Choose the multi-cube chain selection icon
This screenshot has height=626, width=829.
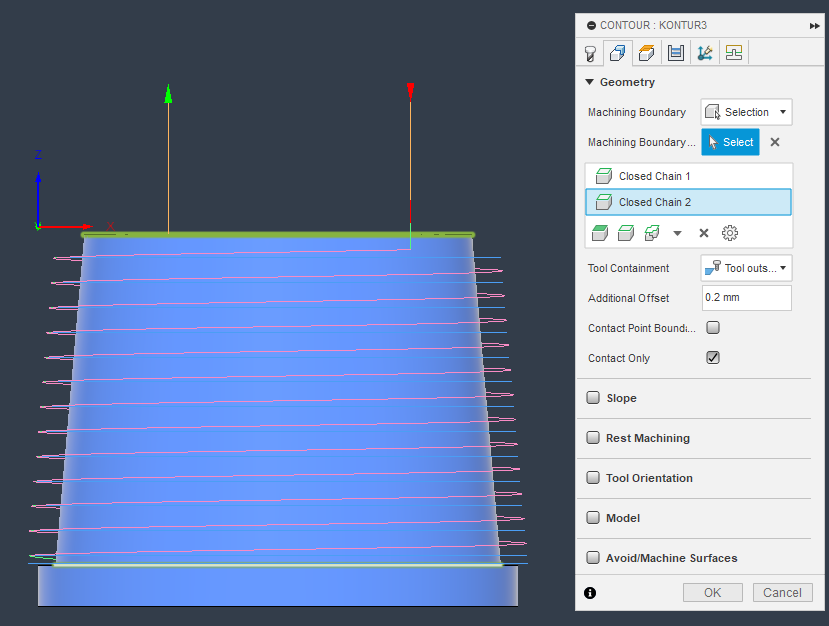(652, 233)
